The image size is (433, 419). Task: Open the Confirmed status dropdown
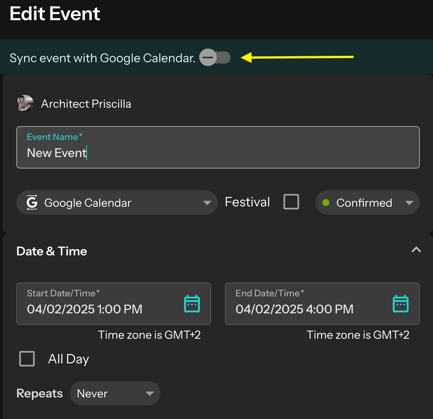[x=367, y=202]
